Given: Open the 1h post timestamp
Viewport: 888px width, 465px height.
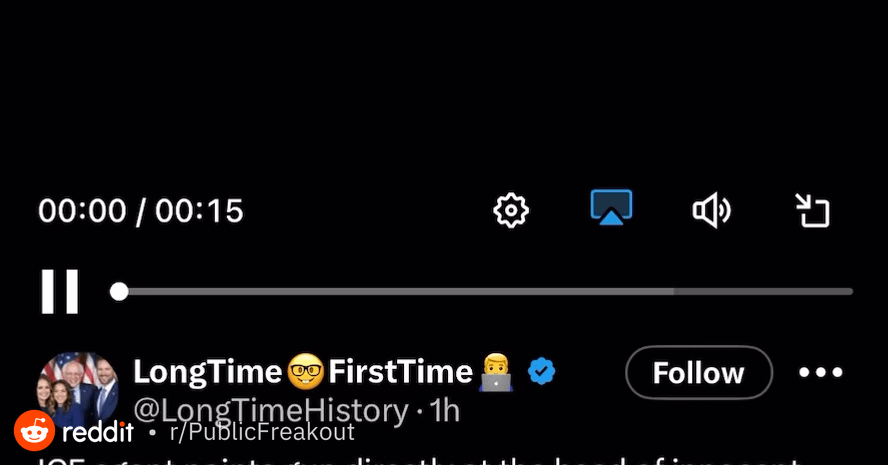Looking at the screenshot, I should 444,411.
